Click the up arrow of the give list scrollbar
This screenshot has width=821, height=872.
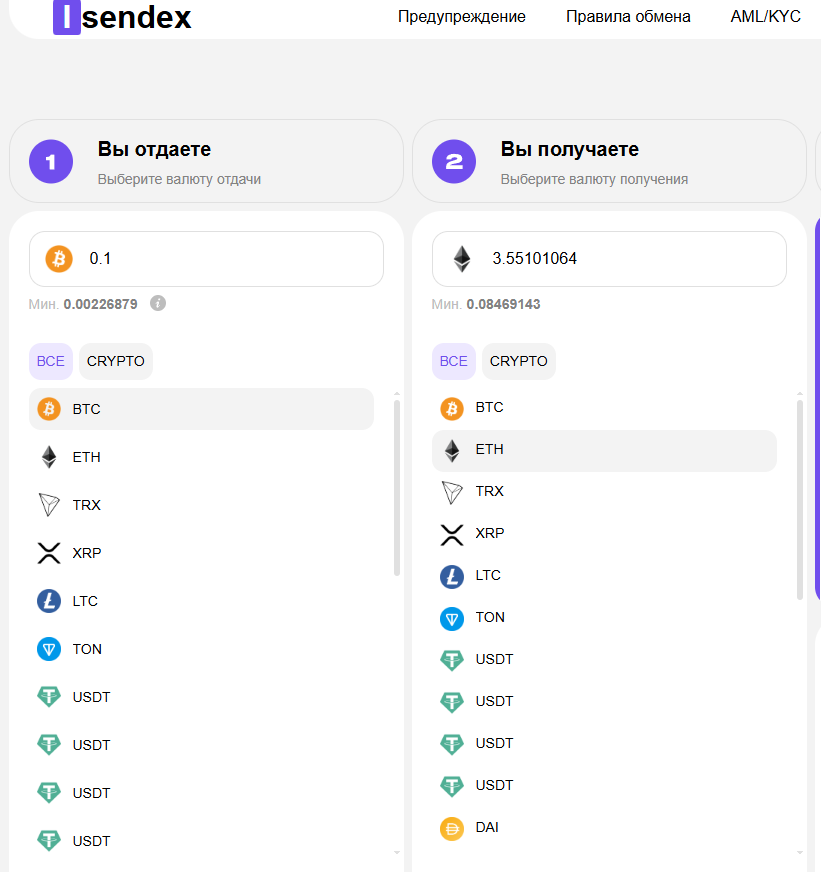397,394
